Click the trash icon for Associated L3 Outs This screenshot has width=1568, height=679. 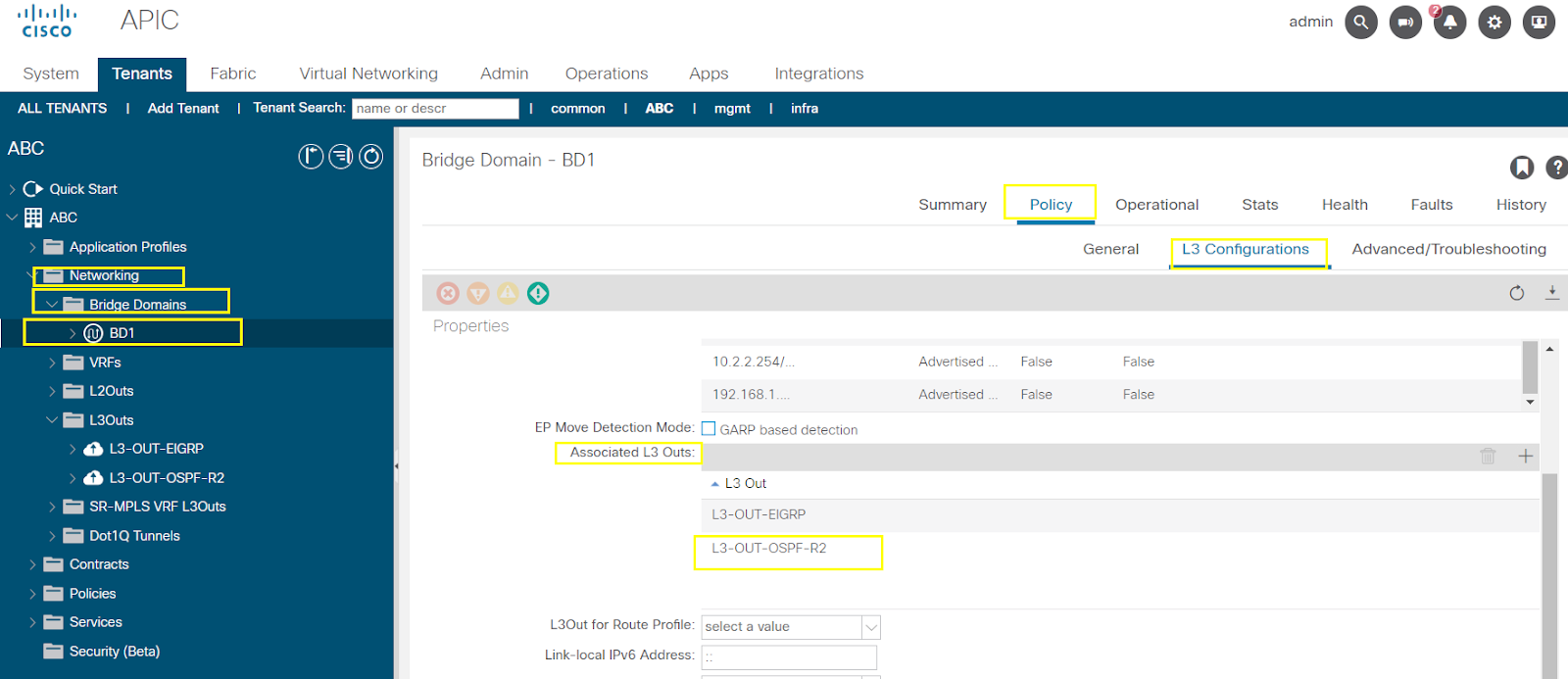(1488, 456)
